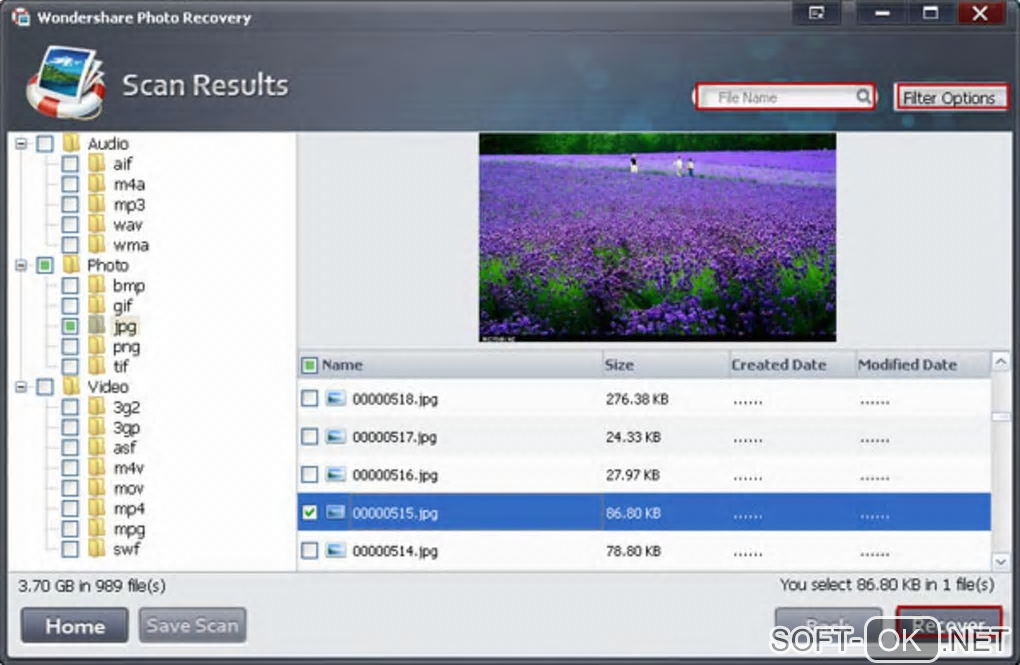Click the asf folder icon

click(96, 447)
